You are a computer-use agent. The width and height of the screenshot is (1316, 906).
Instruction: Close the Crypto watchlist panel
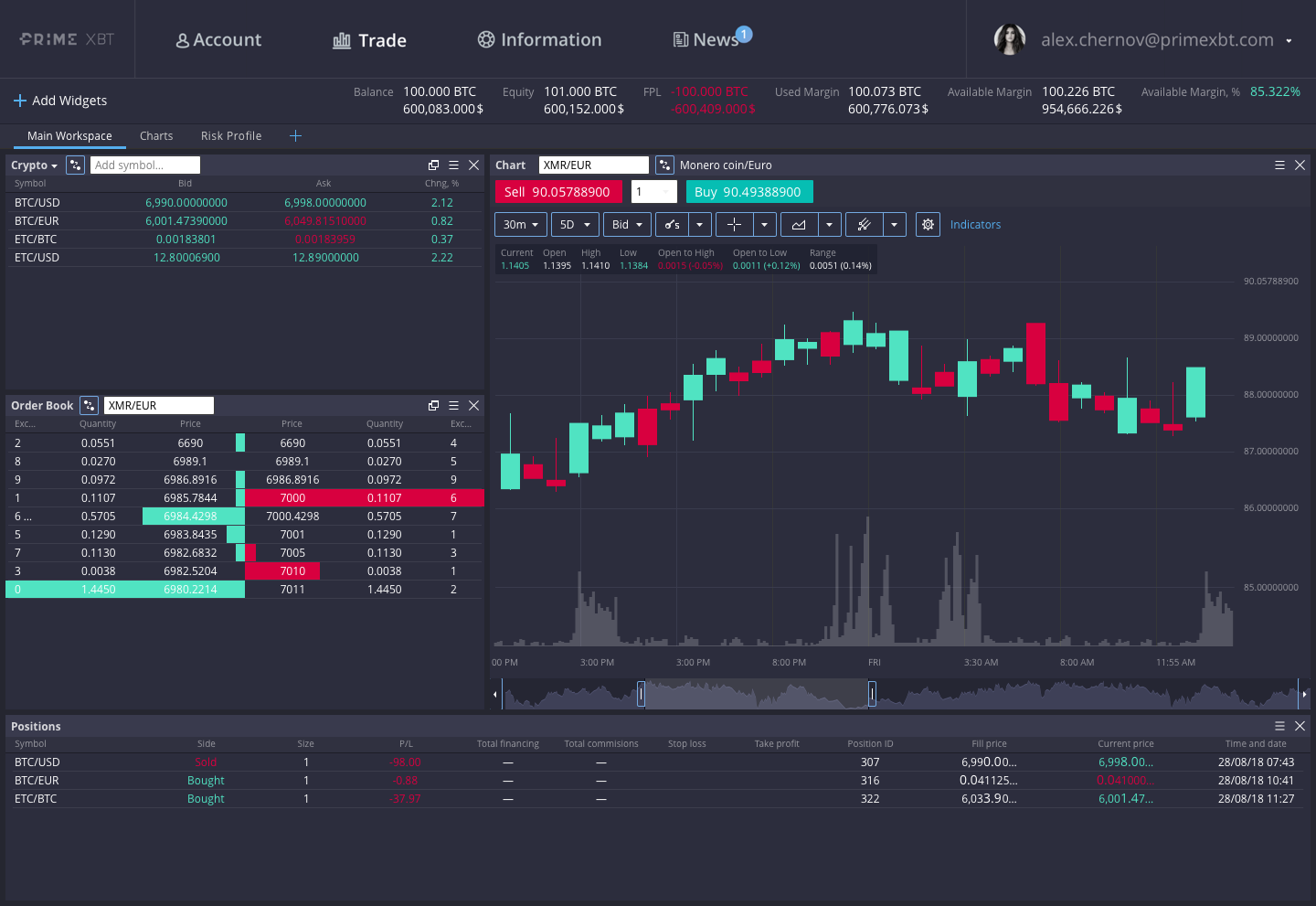473,165
